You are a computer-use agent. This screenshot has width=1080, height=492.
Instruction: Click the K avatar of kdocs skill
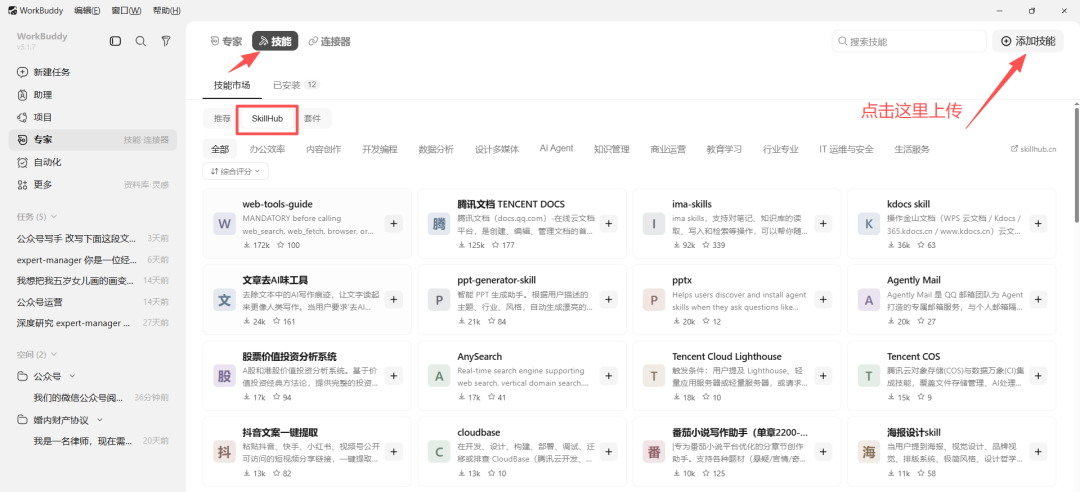click(x=869, y=224)
